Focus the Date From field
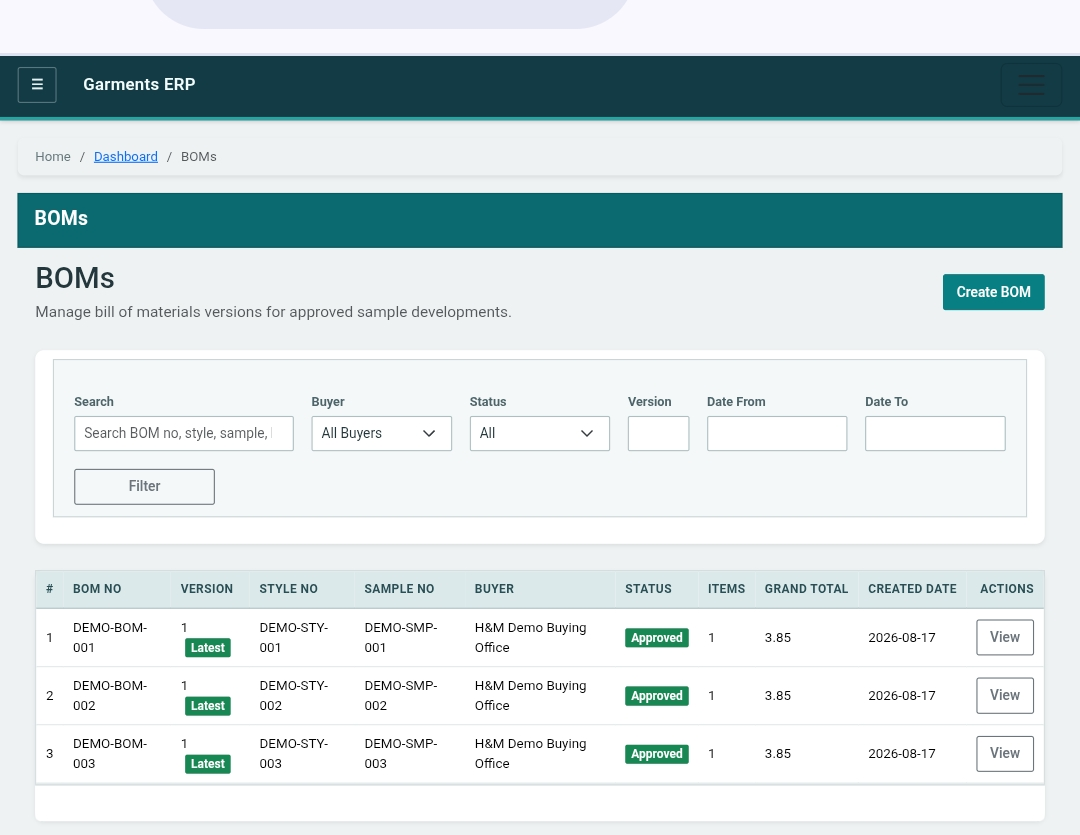 point(777,433)
